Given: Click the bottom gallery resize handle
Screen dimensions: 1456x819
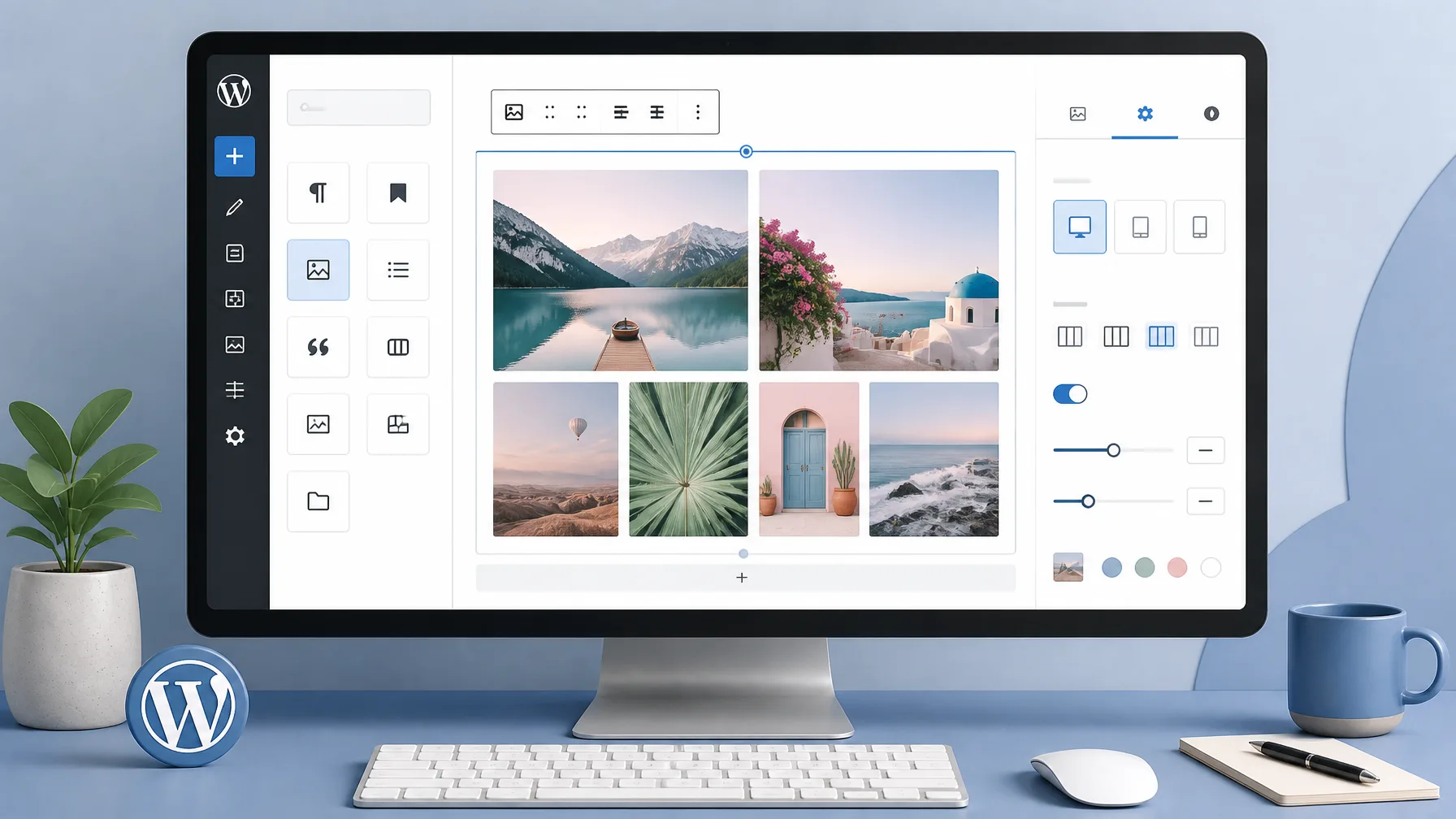Looking at the screenshot, I should (743, 553).
